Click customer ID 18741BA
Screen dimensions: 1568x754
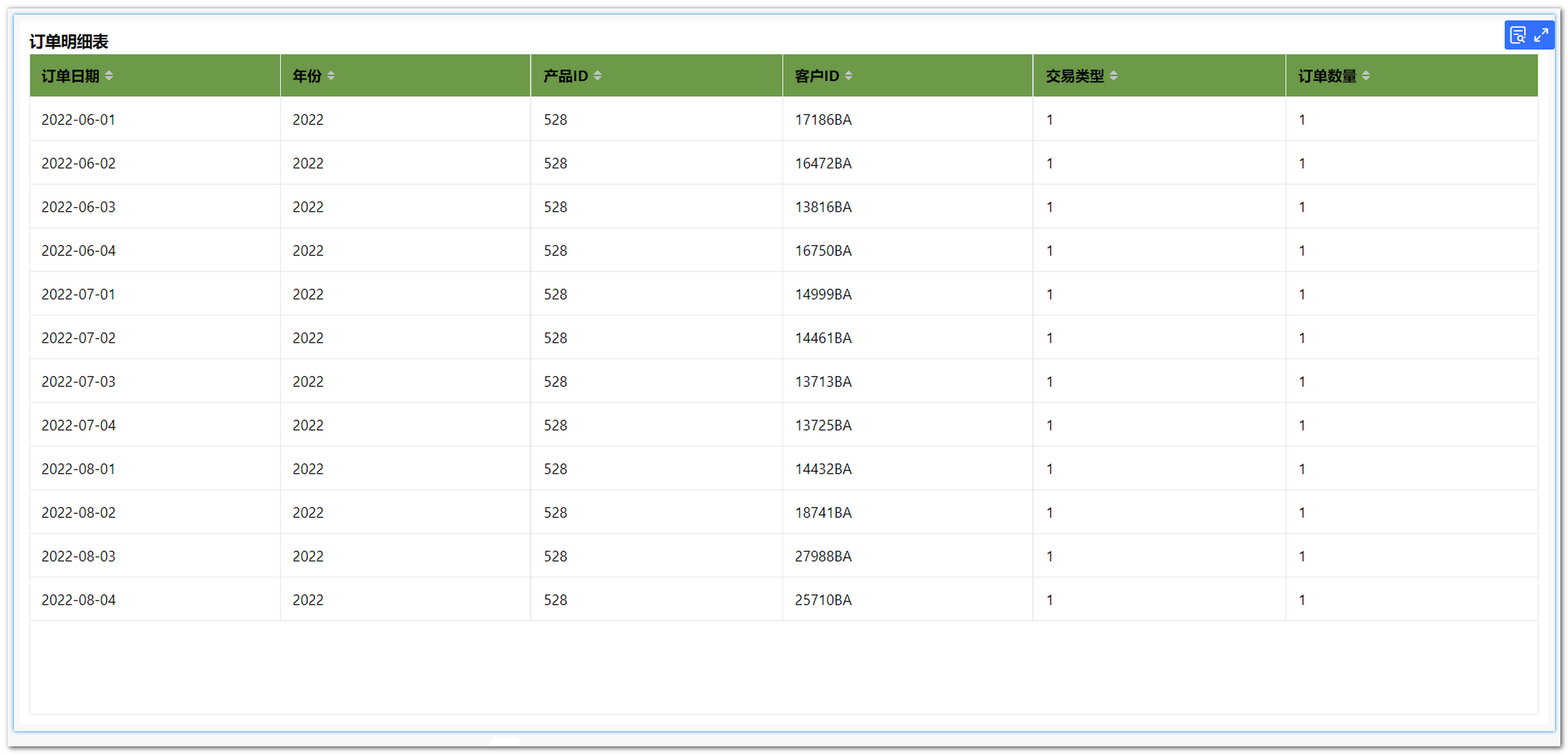823,513
